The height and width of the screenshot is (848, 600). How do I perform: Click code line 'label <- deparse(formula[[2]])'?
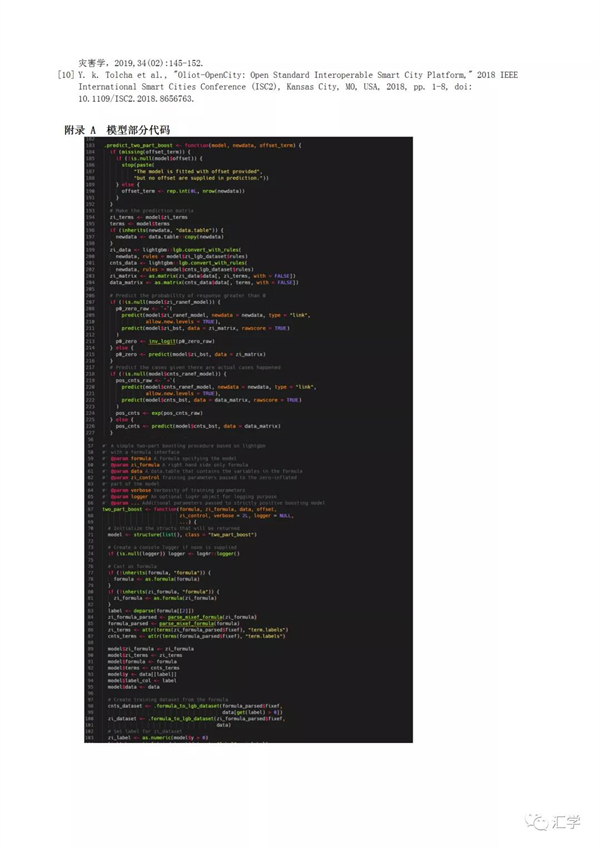click(151, 611)
